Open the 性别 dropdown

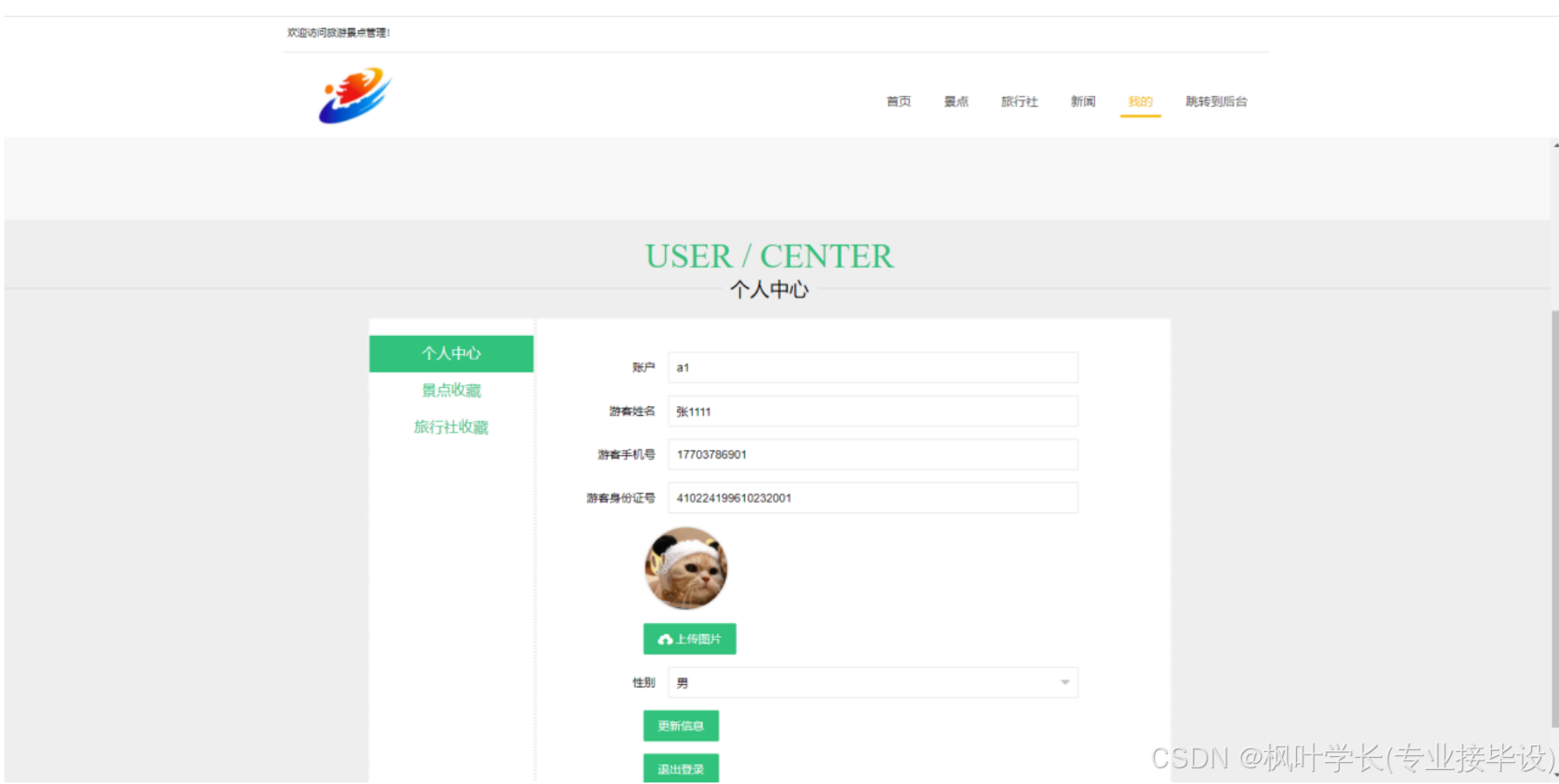tap(873, 683)
